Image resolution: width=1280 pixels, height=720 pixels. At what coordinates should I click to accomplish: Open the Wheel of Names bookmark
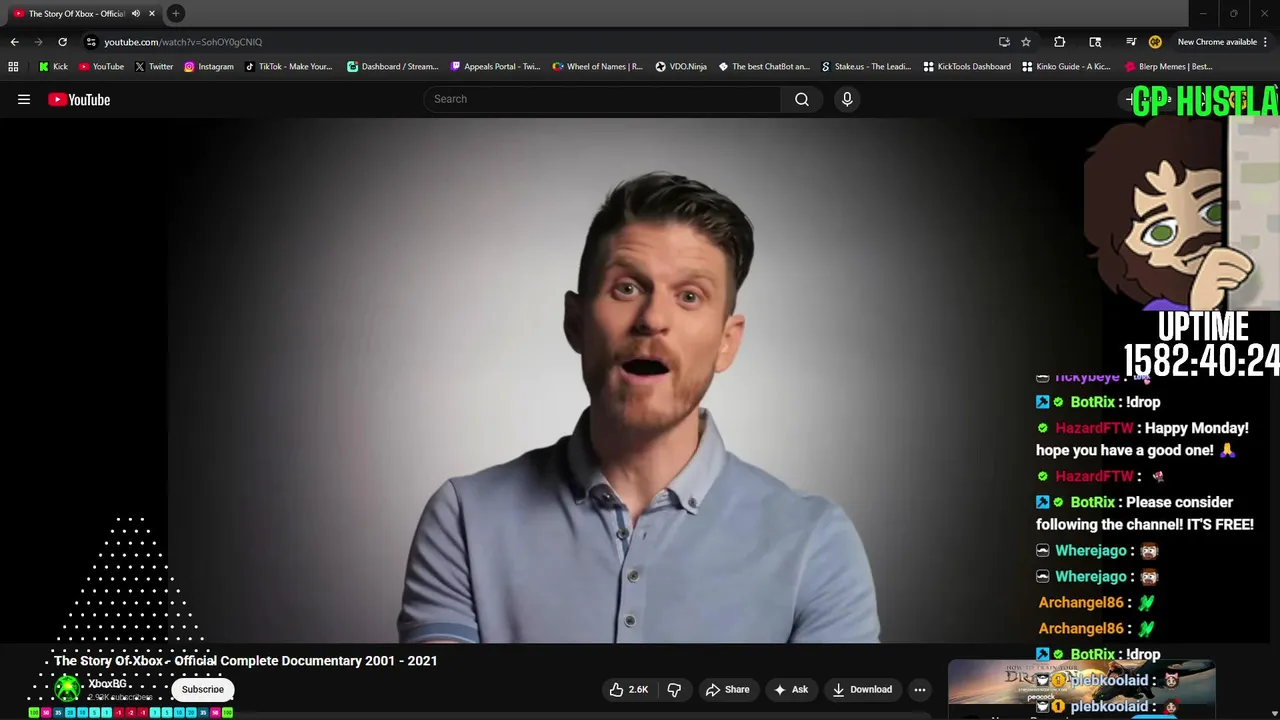598,66
